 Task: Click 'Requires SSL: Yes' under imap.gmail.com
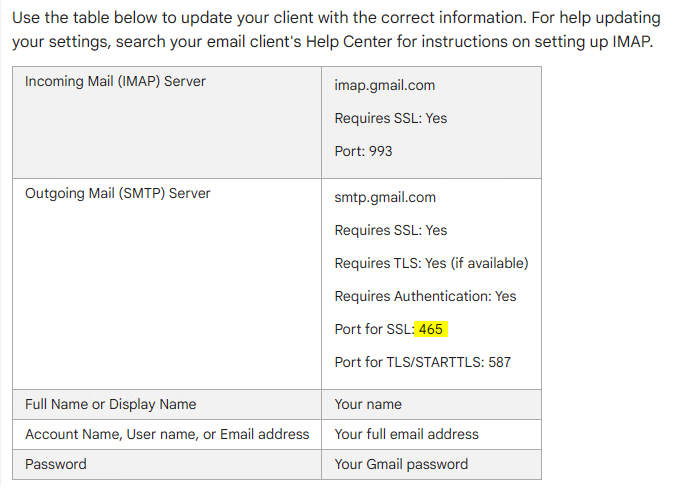(x=391, y=118)
